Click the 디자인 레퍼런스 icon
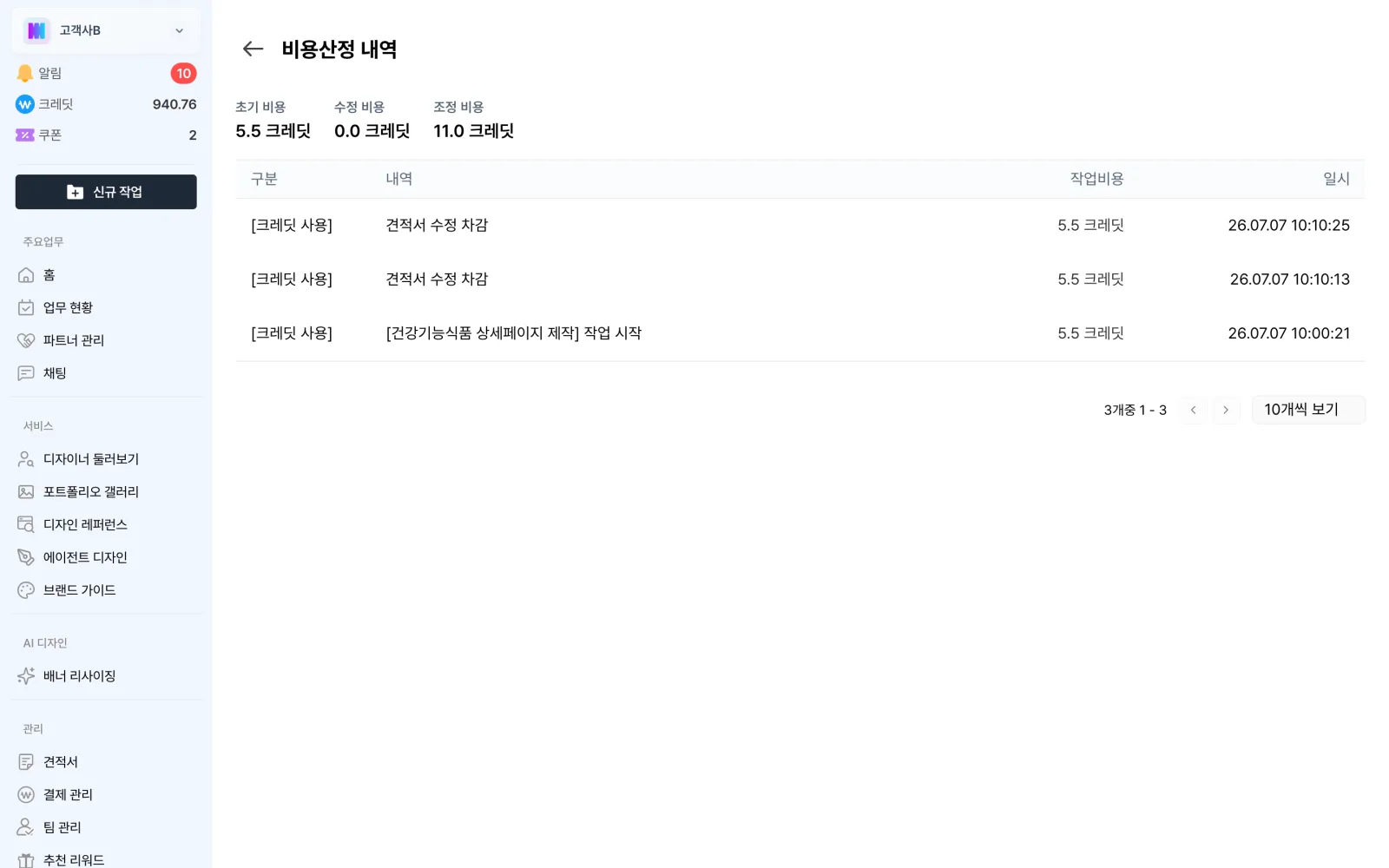This screenshot has width=1389, height=868. click(26, 524)
